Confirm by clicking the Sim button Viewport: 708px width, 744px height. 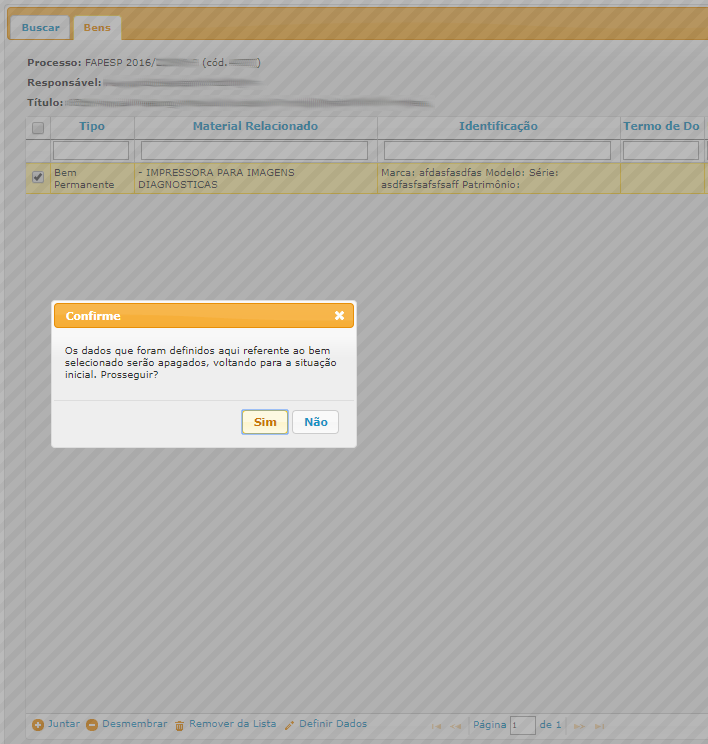point(265,422)
